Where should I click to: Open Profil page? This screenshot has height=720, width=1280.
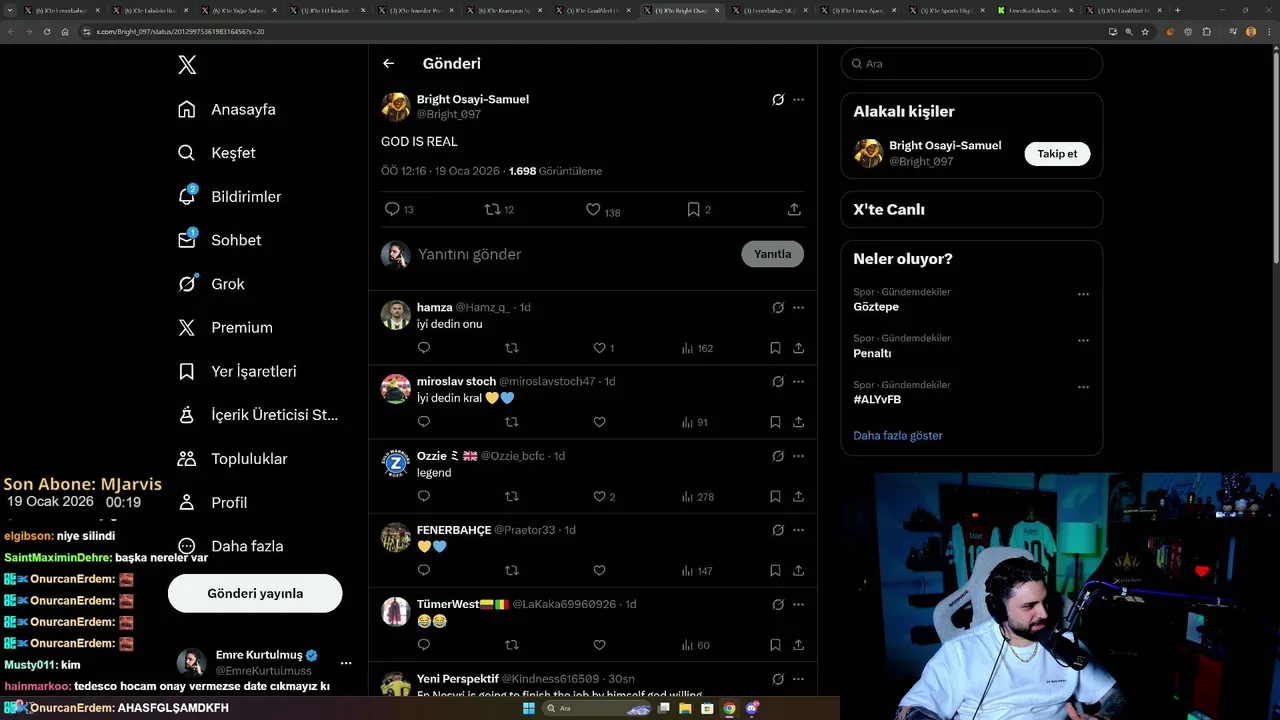(x=212, y=502)
